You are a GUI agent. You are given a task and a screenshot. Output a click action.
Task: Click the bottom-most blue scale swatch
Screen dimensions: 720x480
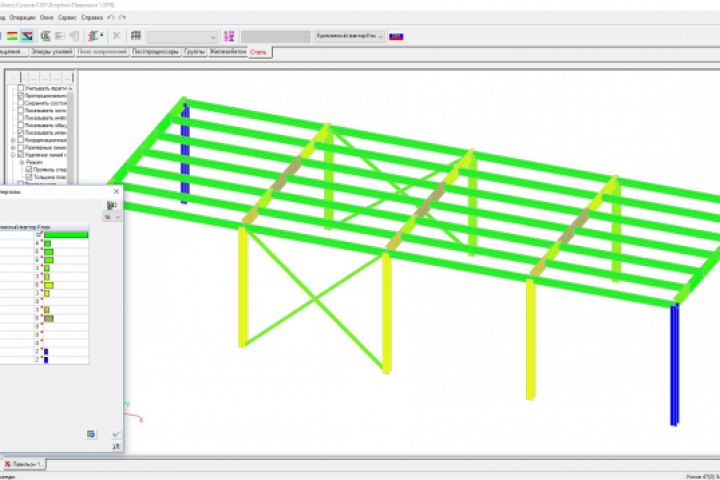tap(46, 360)
